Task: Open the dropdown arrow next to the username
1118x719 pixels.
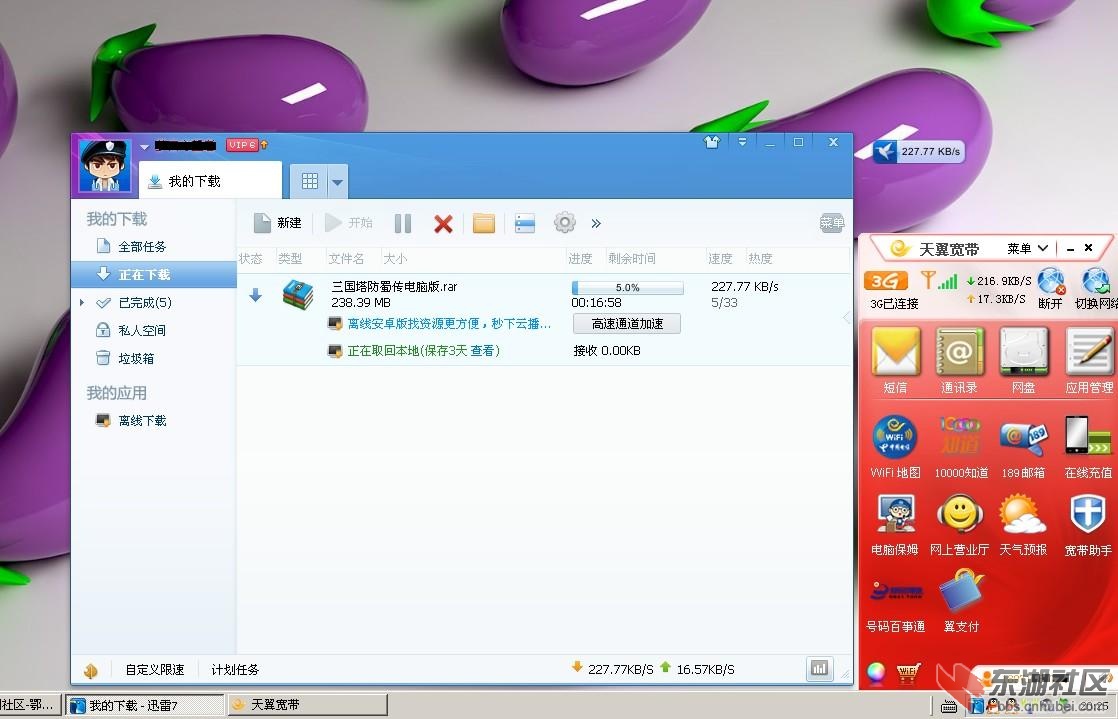Action: click(x=144, y=147)
